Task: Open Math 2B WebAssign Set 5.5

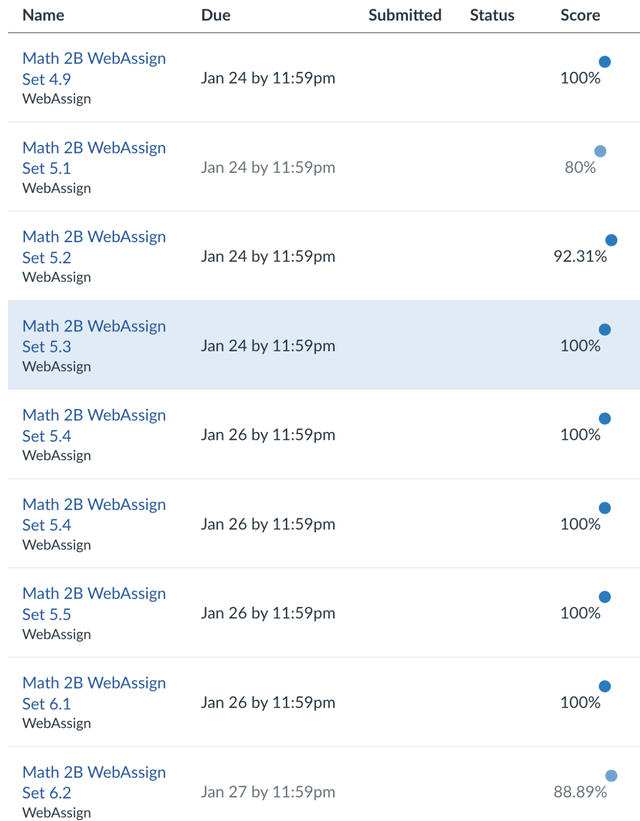Action: click(x=93, y=604)
